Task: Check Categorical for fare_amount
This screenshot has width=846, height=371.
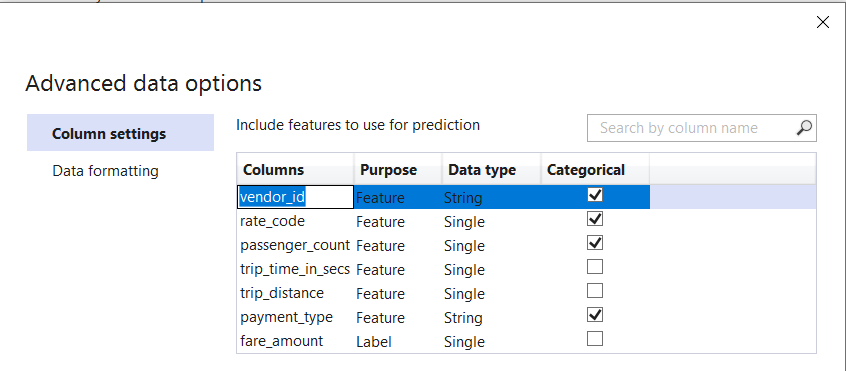Action: [595, 339]
